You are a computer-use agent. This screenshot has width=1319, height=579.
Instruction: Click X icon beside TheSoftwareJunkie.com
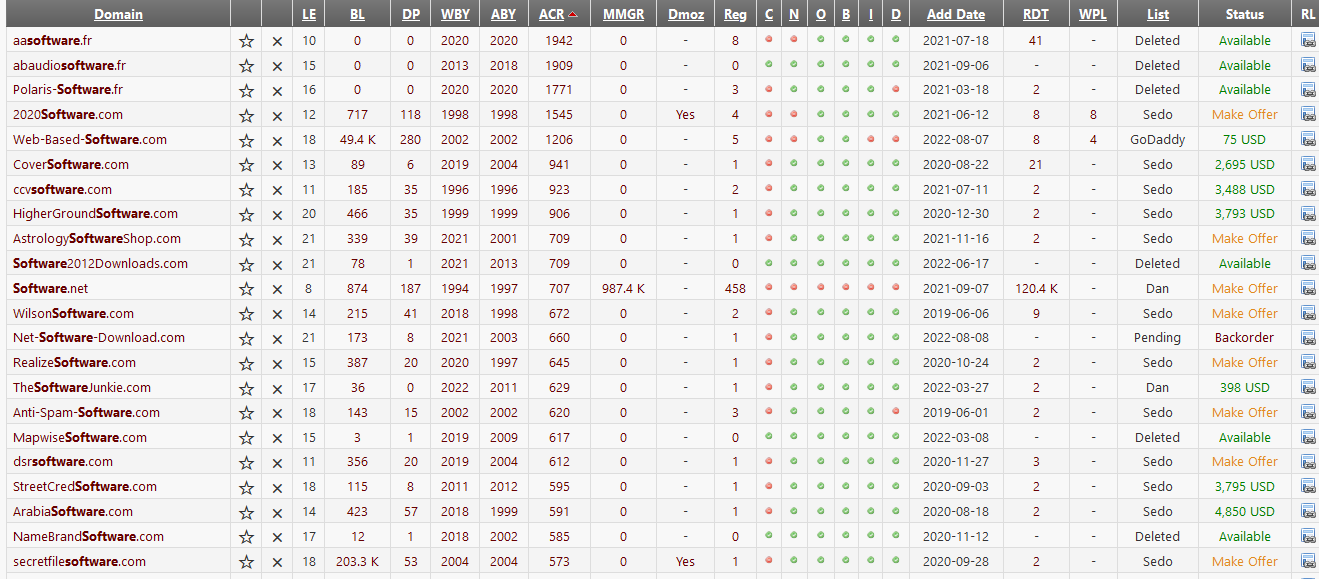coord(277,388)
